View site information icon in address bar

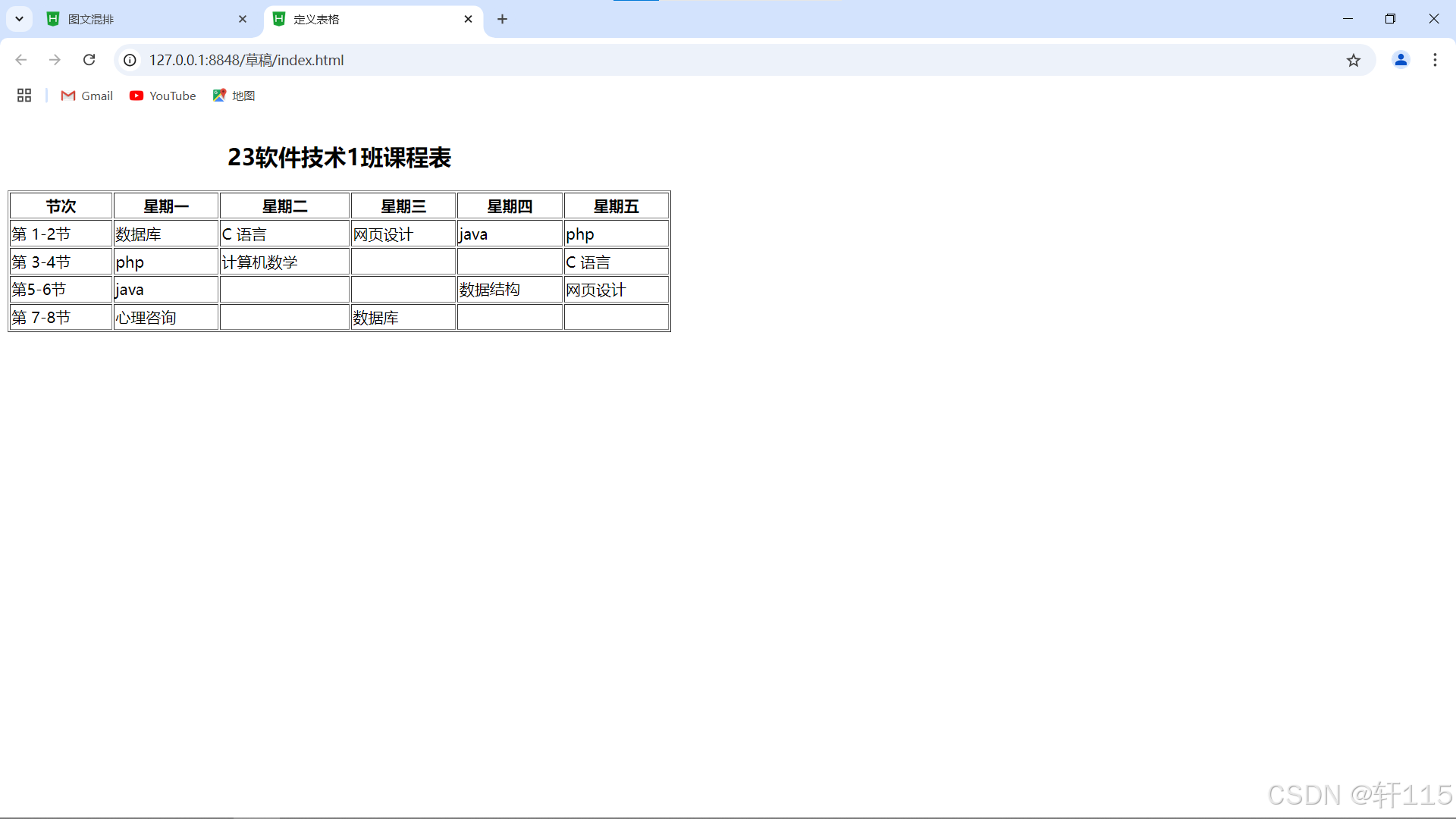tap(130, 60)
